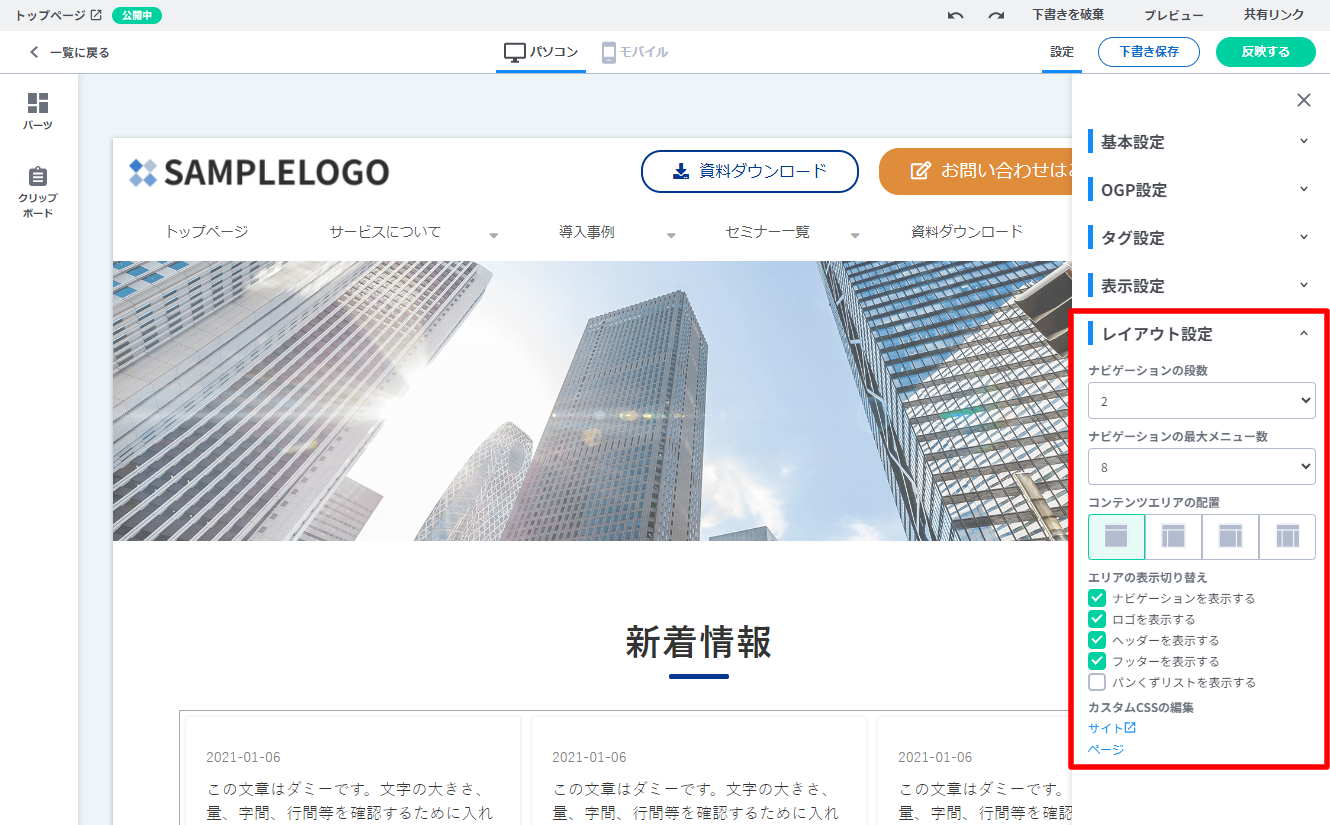Switch to パソコン view tab

(x=541, y=52)
